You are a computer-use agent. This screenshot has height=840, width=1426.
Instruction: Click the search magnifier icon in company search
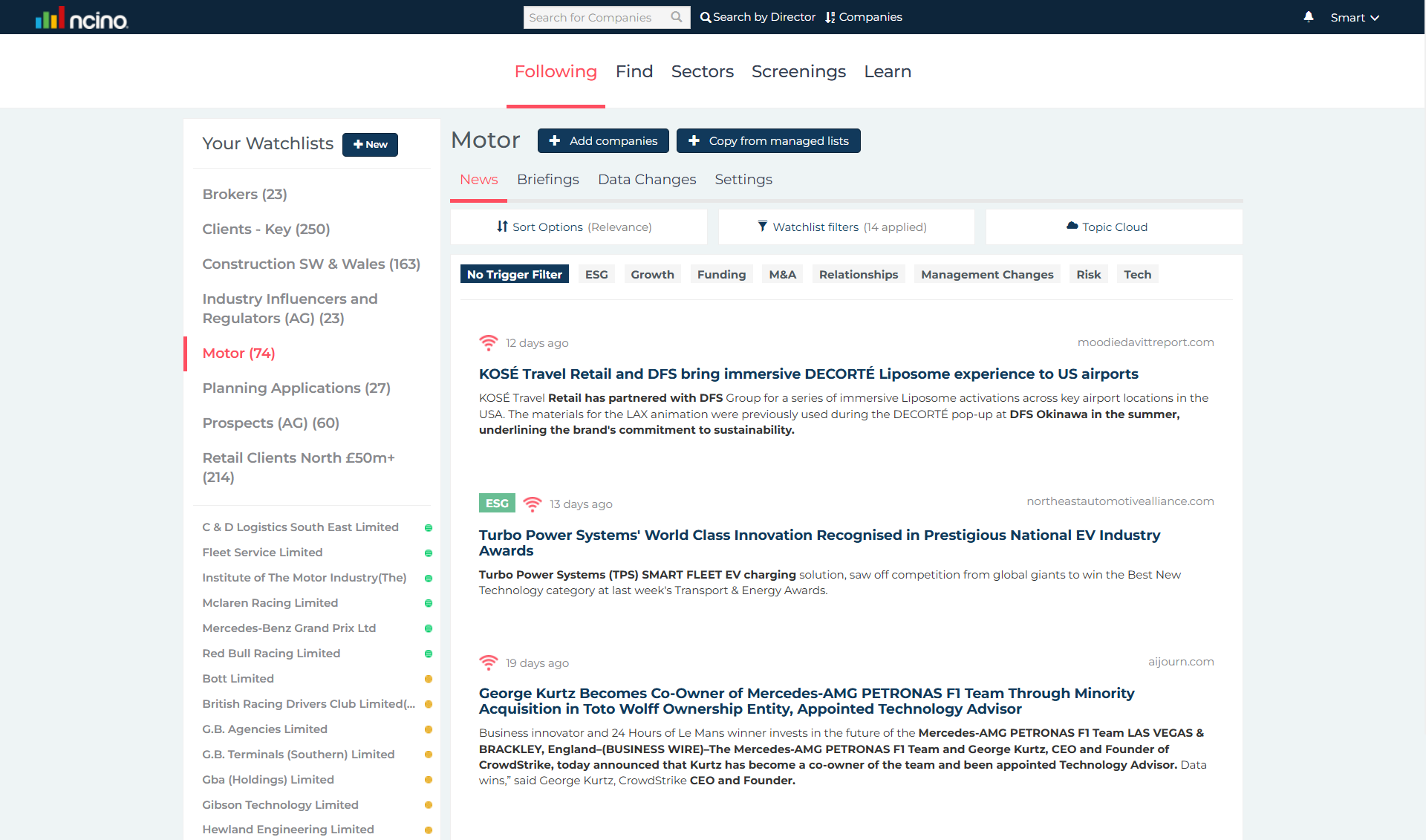pyautogui.click(x=676, y=16)
